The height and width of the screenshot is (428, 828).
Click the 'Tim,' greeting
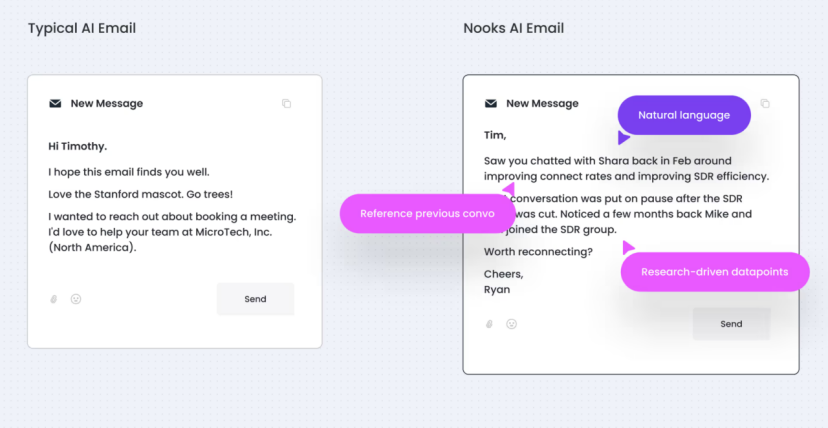495,135
